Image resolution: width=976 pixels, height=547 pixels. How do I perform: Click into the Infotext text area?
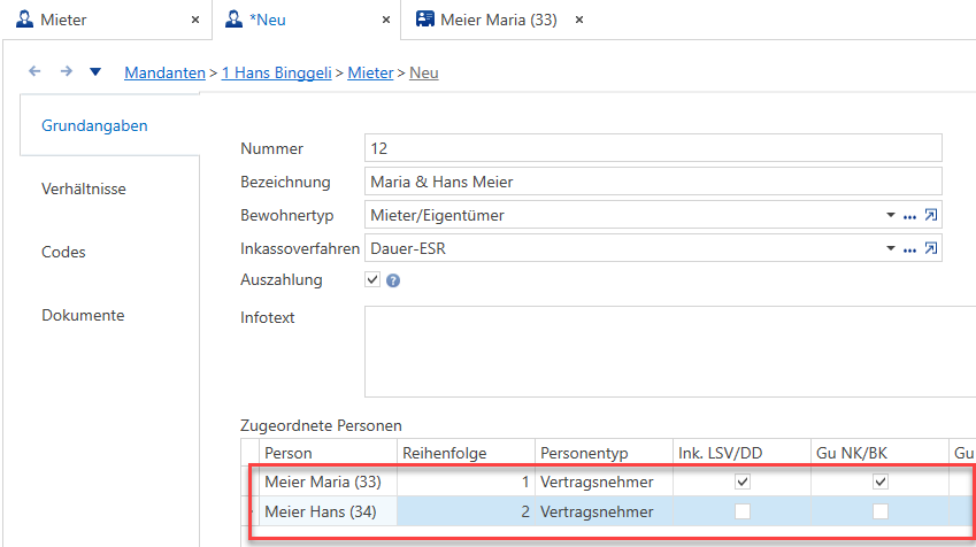(670, 352)
